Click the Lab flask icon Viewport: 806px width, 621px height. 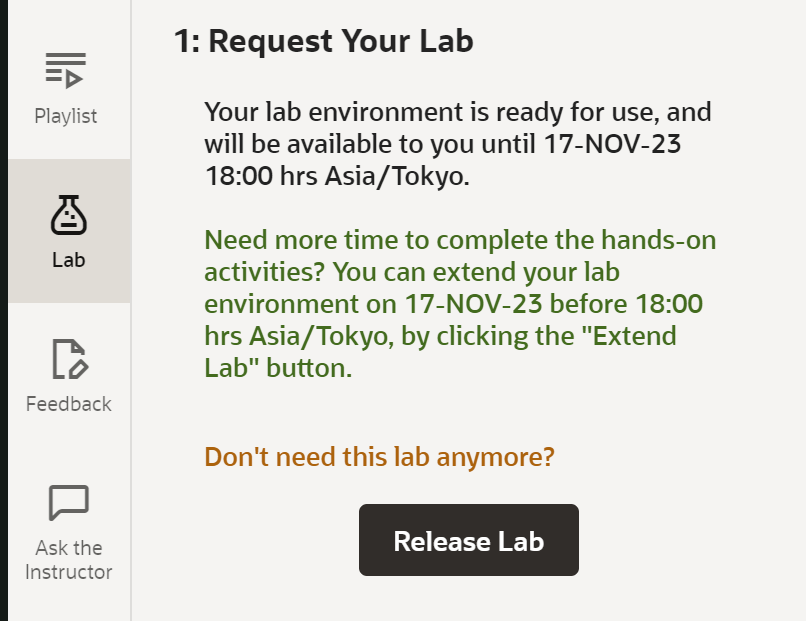click(x=69, y=214)
